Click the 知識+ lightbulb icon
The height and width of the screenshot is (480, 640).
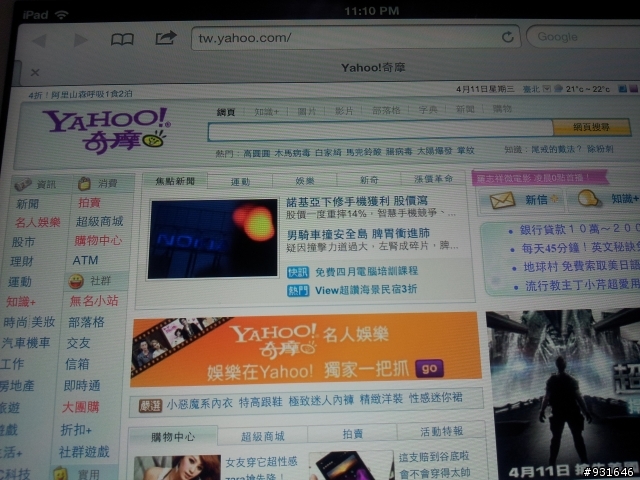[x=589, y=199]
